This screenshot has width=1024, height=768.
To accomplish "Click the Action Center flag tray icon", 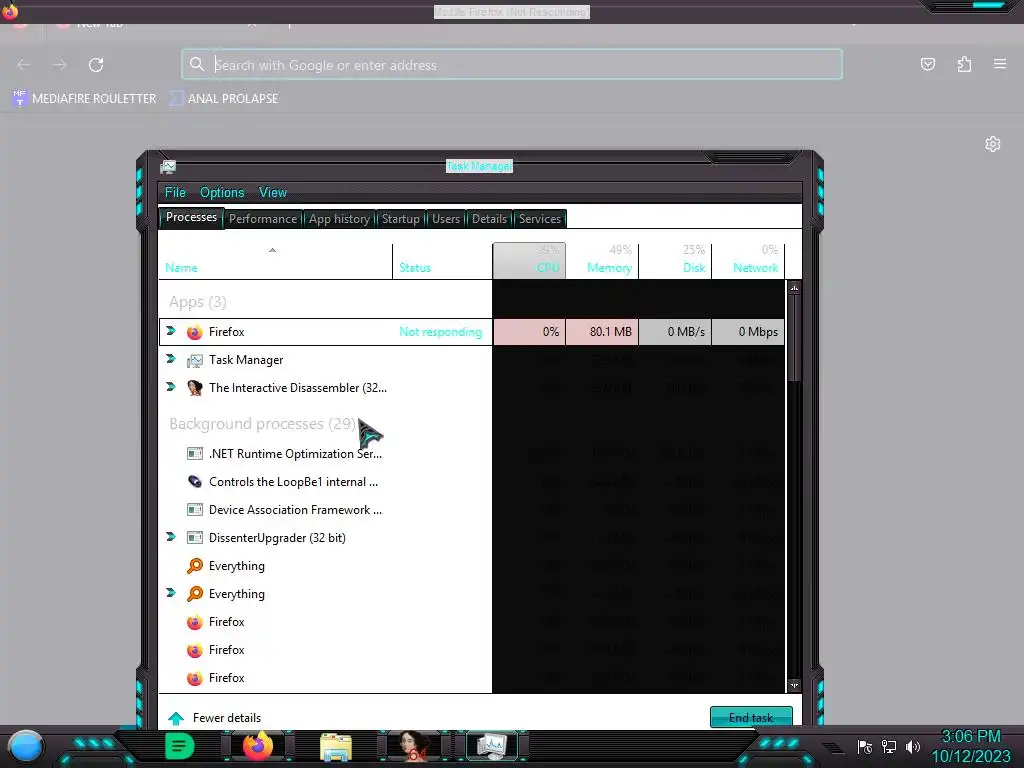I will 865,746.
